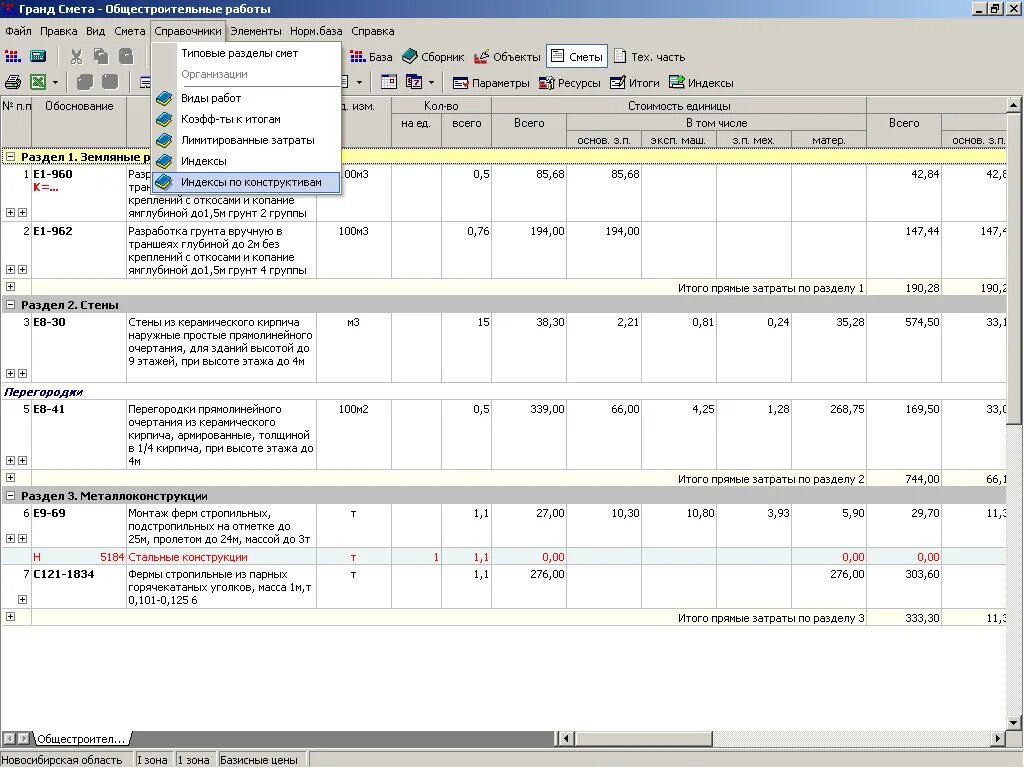The height and width of the screenshot is (768, 1024).
Task: Open the База normative base view
Action: 371,57
